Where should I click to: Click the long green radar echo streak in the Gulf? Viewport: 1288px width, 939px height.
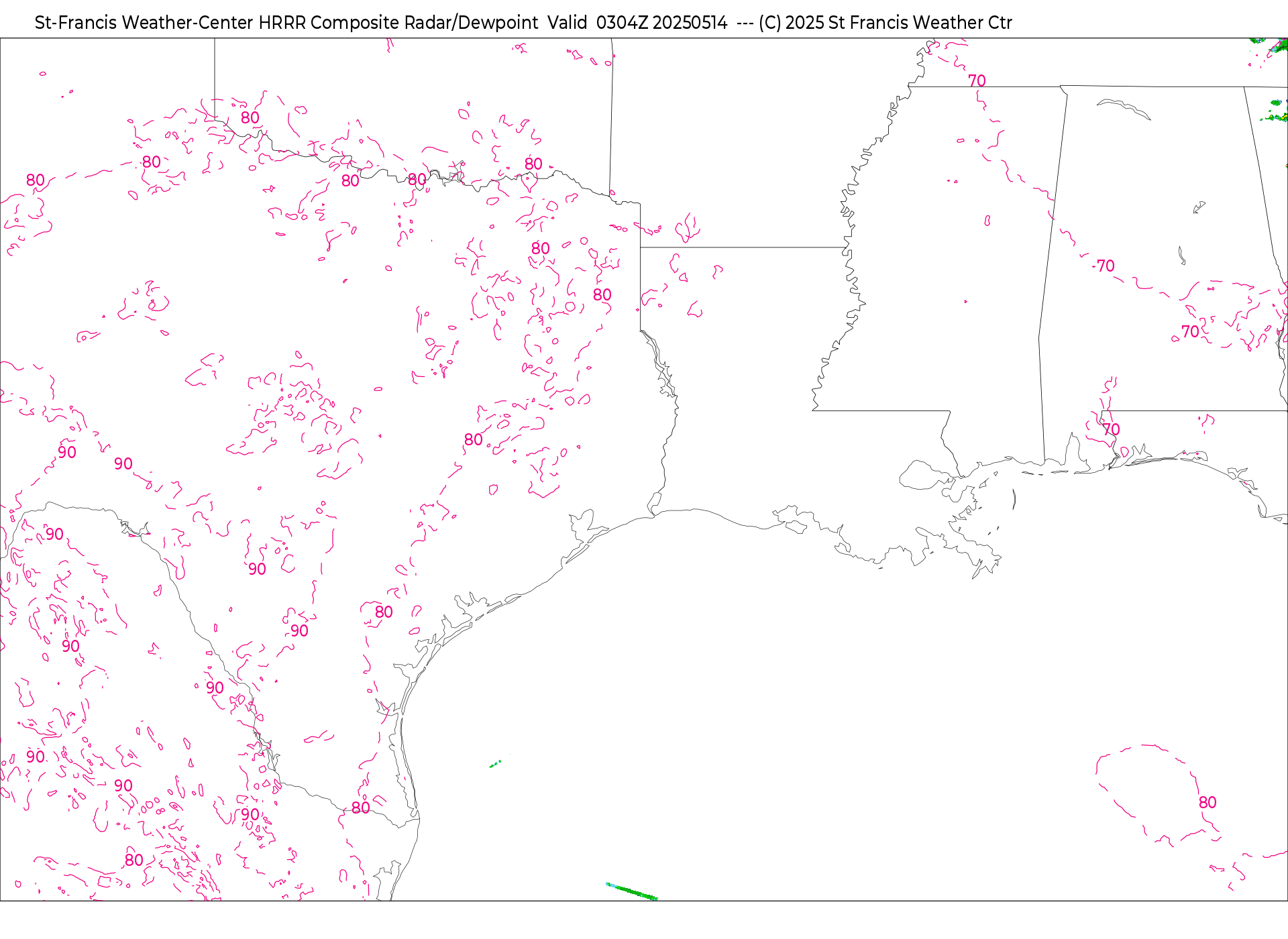coord(631,891)
